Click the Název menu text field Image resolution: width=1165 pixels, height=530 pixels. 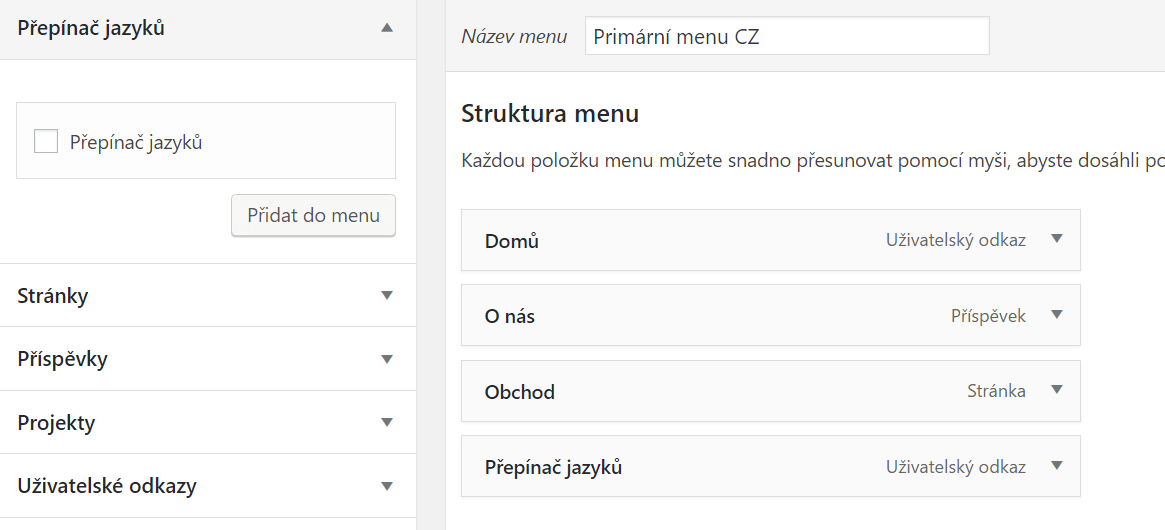tap(787, 36)
